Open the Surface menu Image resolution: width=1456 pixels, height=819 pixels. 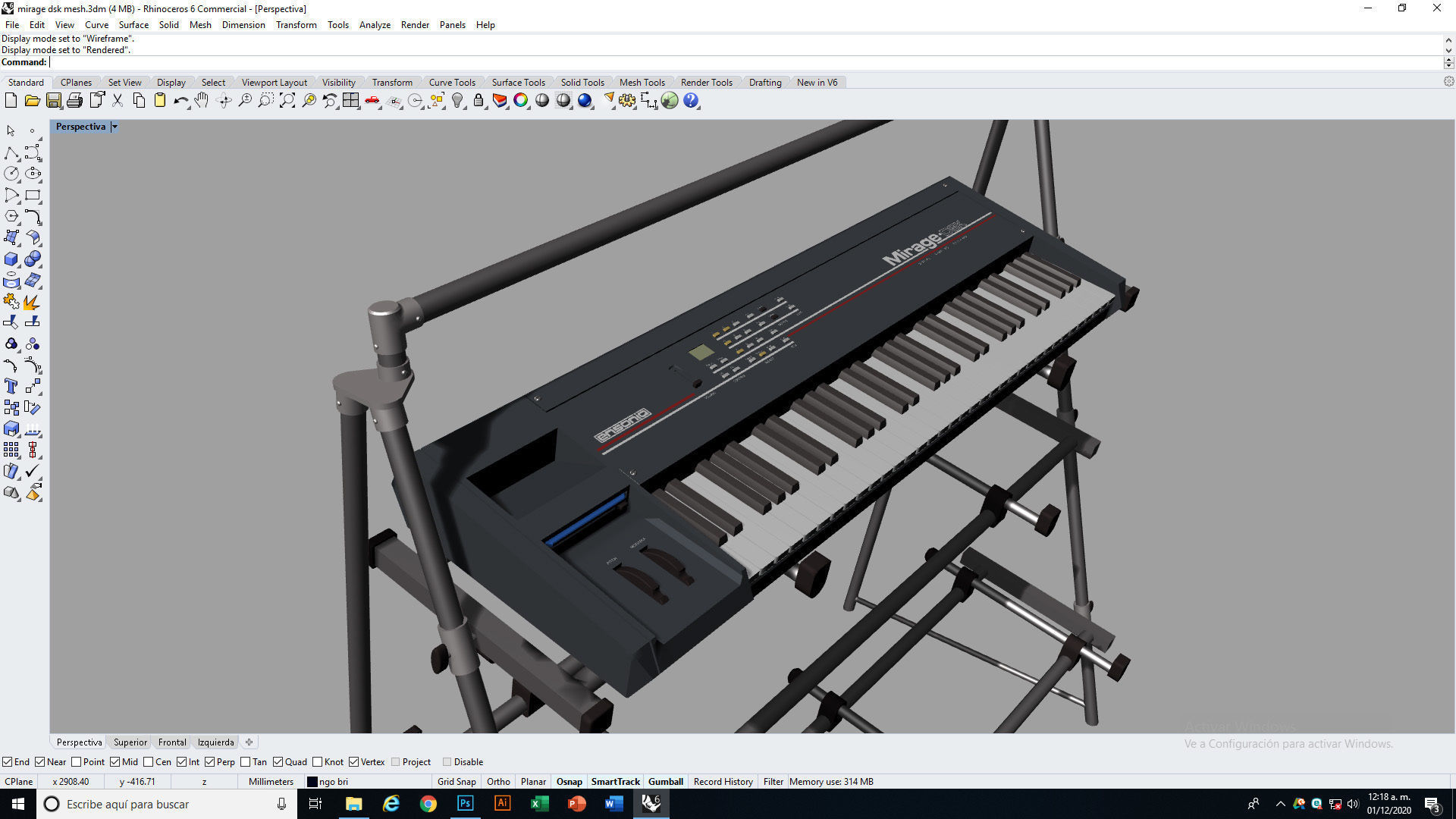click(133, 25)
